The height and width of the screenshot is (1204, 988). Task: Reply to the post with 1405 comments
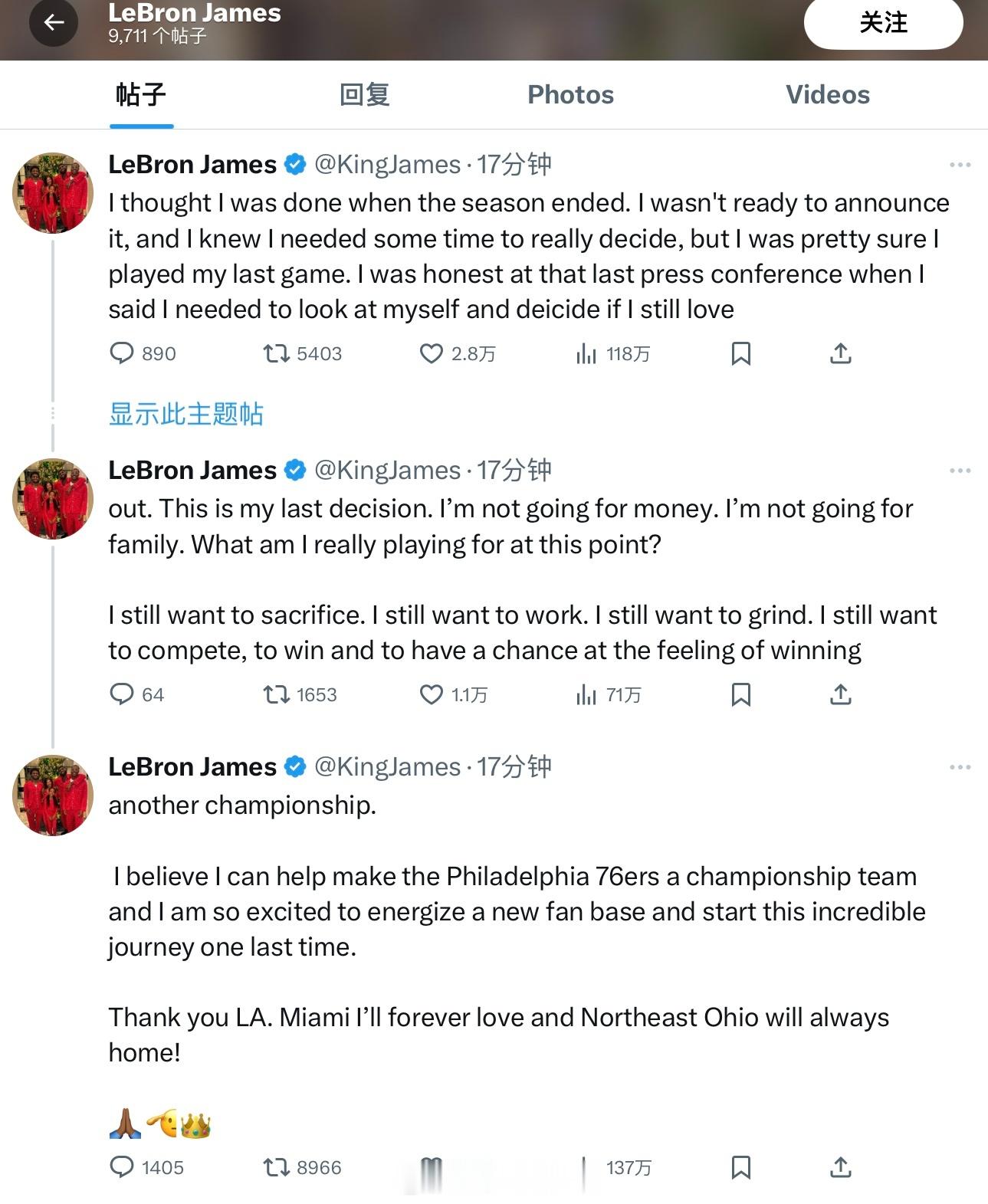click(x=147, y=1167)
